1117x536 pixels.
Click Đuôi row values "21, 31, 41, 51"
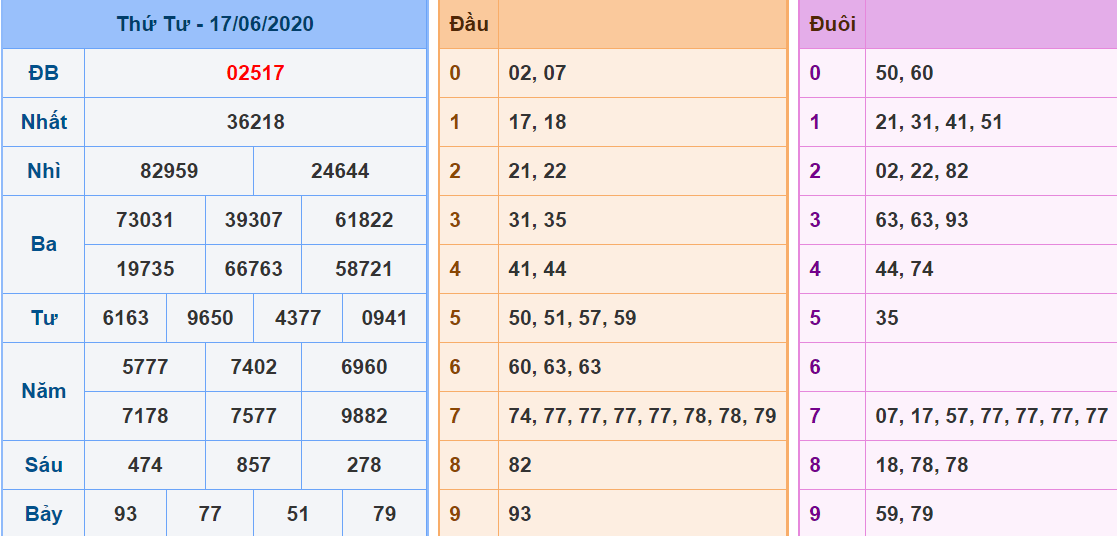(x=938, y=122)
